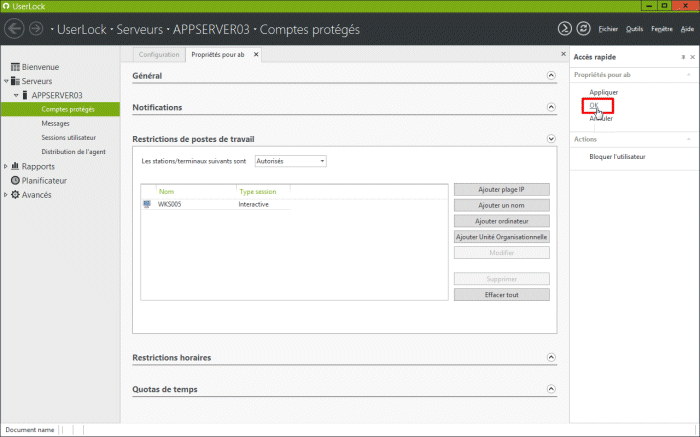Click the Effacer tout button
The width and height of the screenshot is (700, 437).
coord(502,295)
